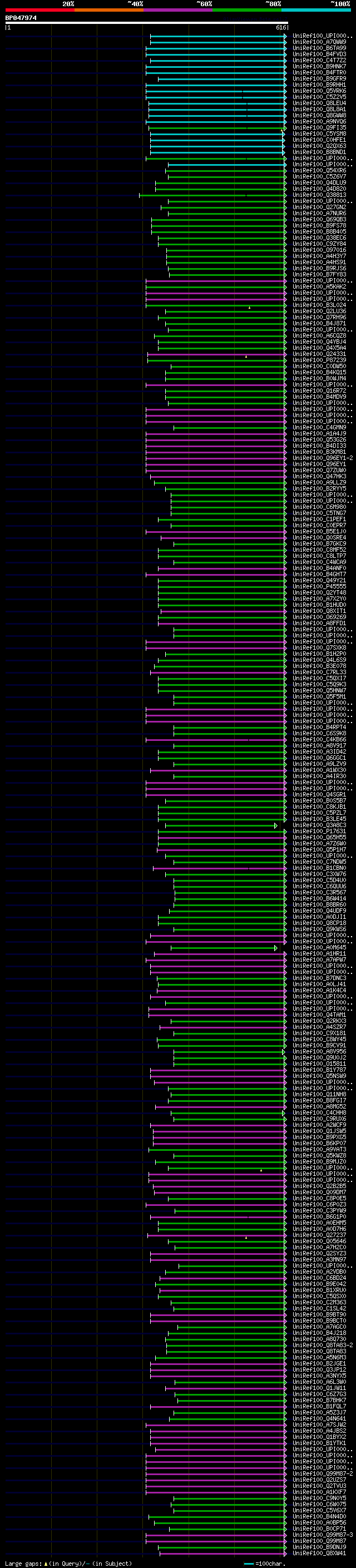The width and height of the screenshot is (356, 1568).
Task: Select label UniRef100_A7SJW2
Action: point(319,1425)
